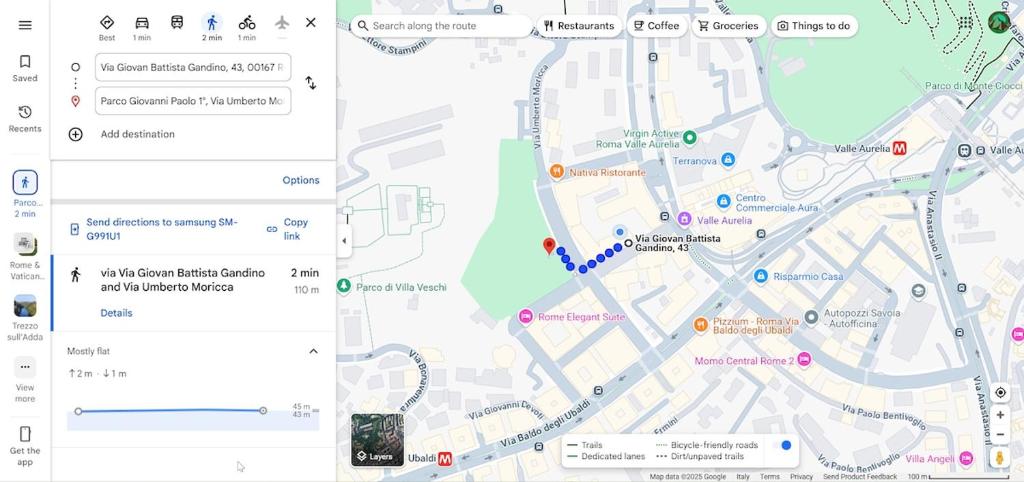
Task: Open Saved places tab
Action: pos(25,68)
